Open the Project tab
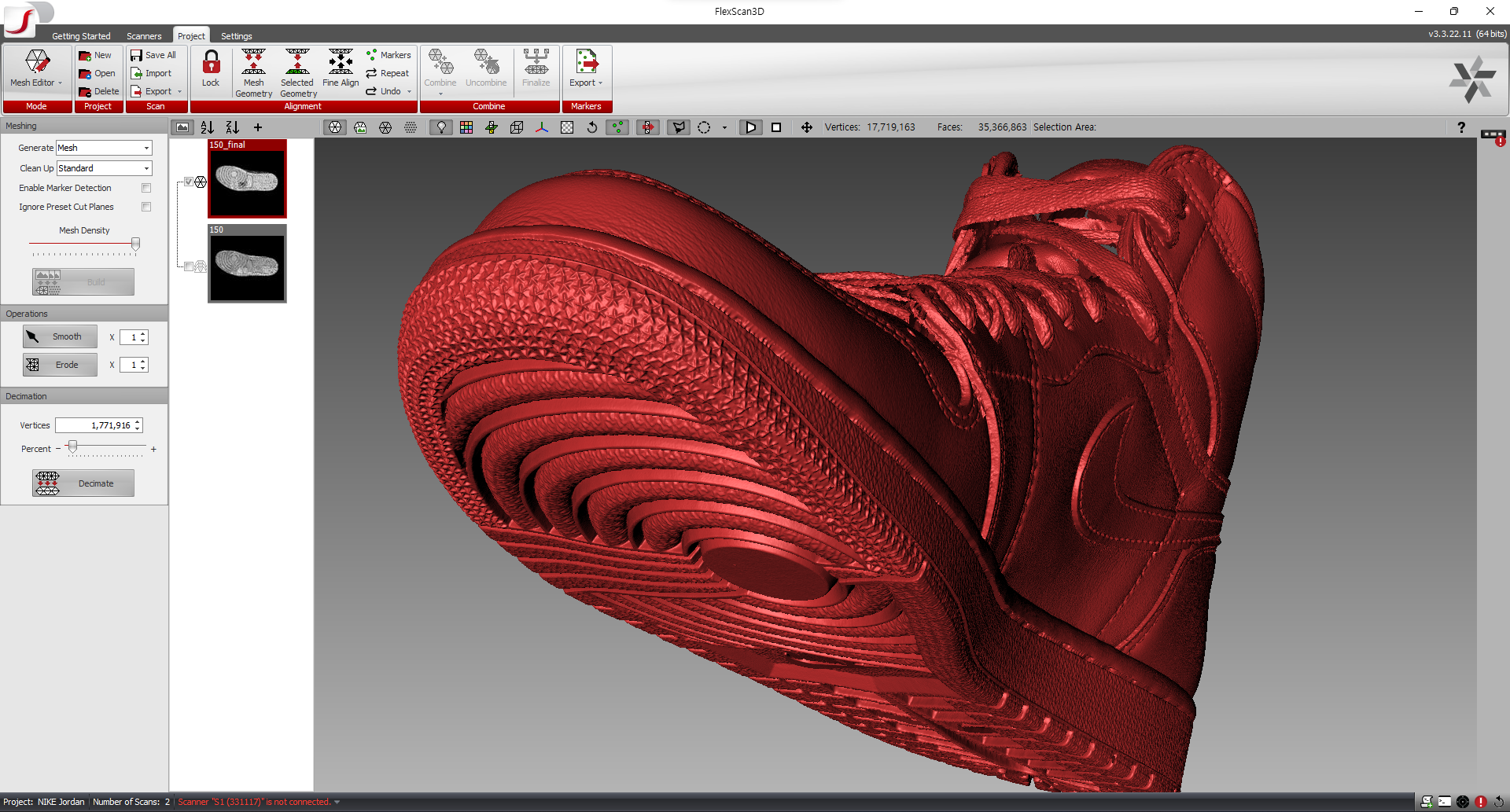Viewport: 1510px width, 812px height. (191, 36)
